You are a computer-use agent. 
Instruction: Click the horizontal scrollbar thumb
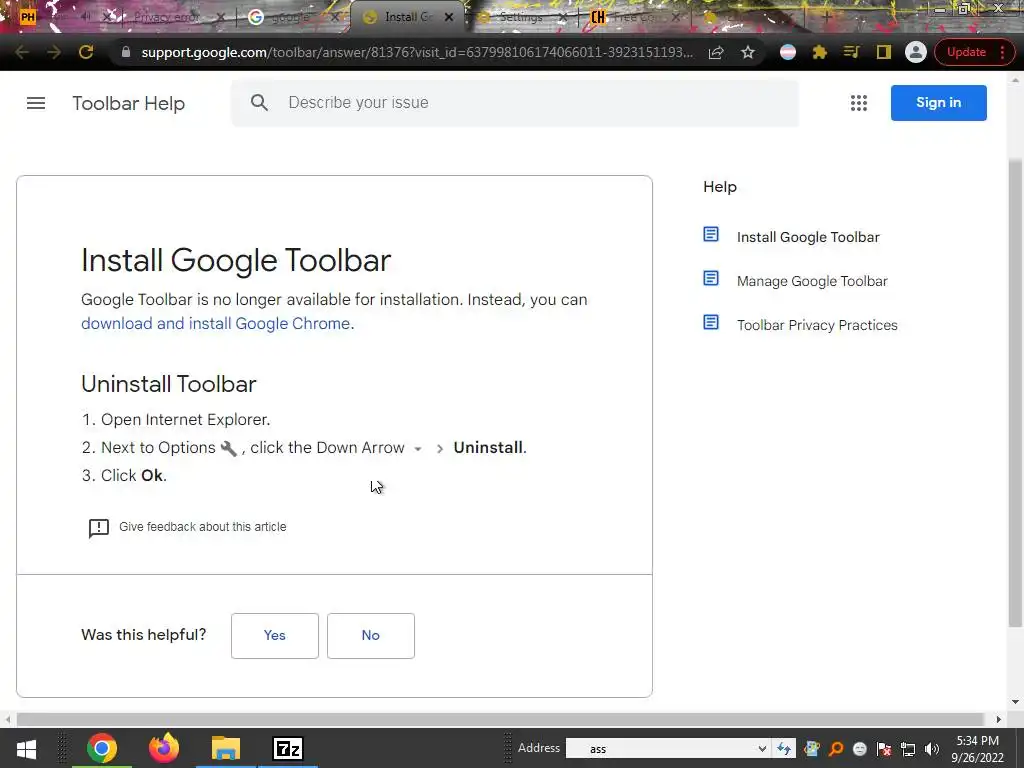point(500,719)
